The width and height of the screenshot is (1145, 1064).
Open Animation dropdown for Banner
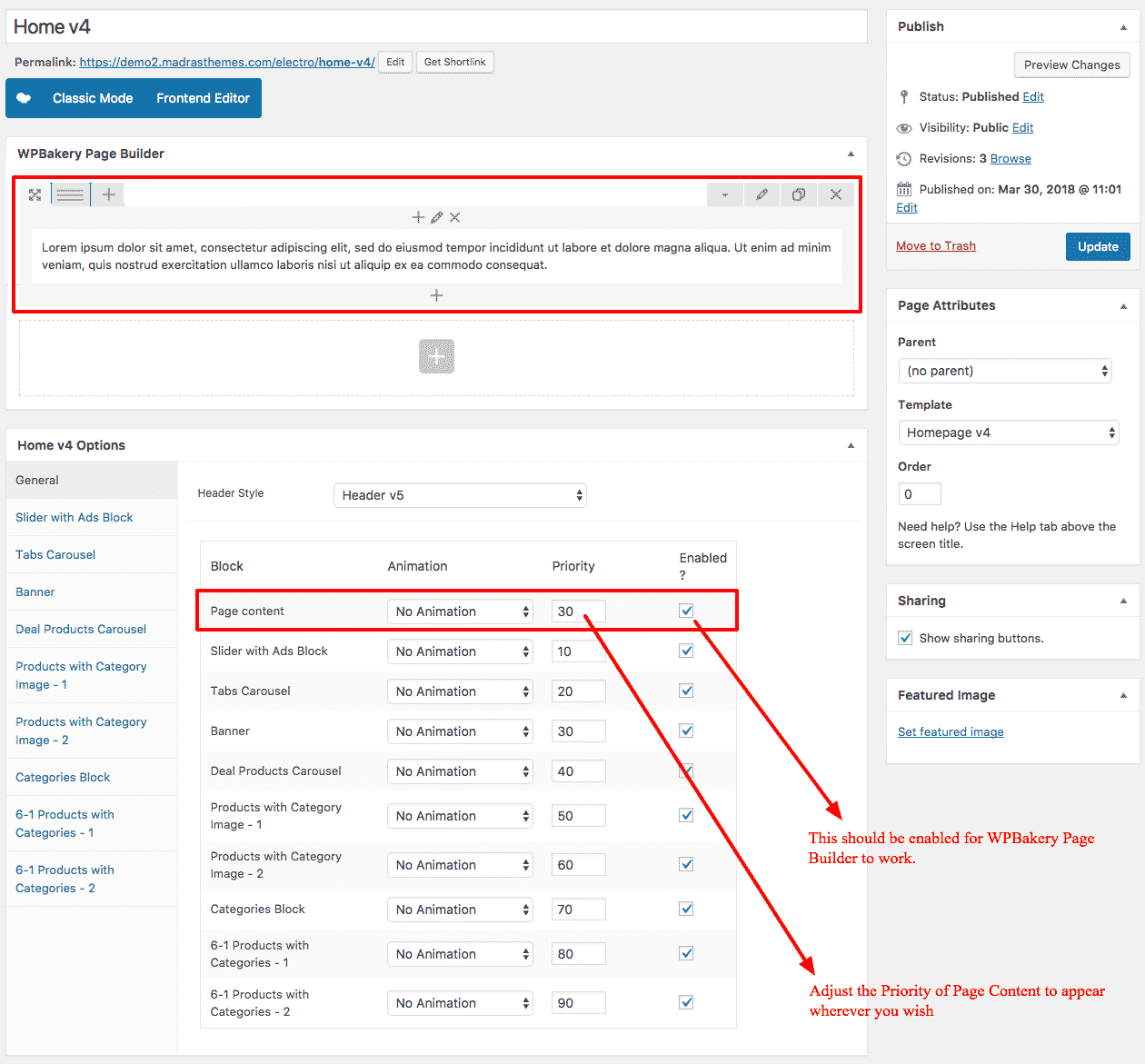[x=460, y=731]
